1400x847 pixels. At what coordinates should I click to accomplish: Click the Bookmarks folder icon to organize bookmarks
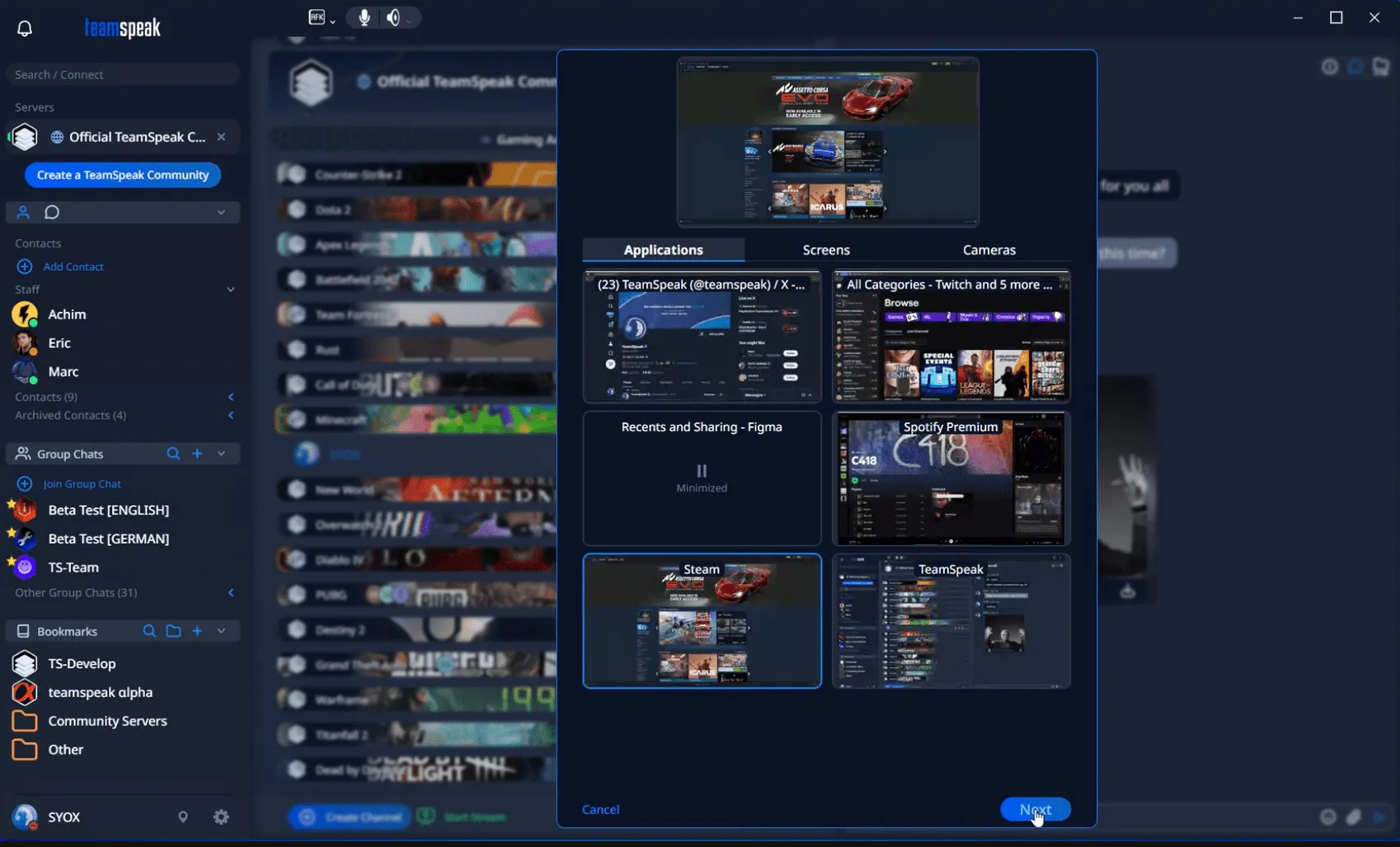coord(173,630)
